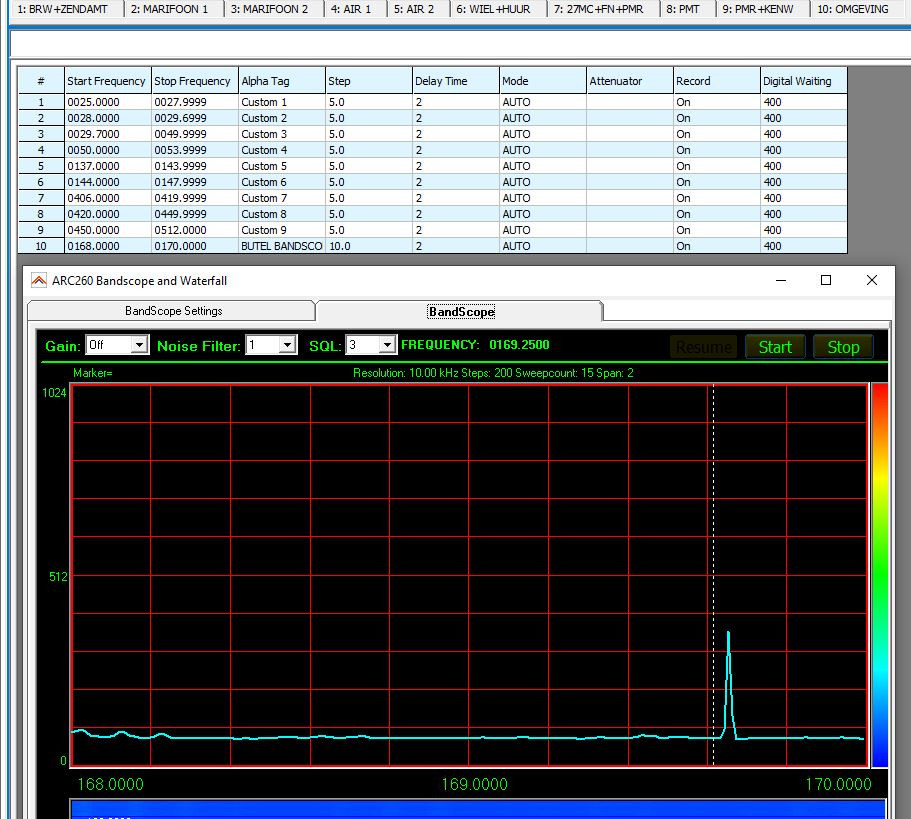Click stop frequency cell 0147.9999

[195, 182]
